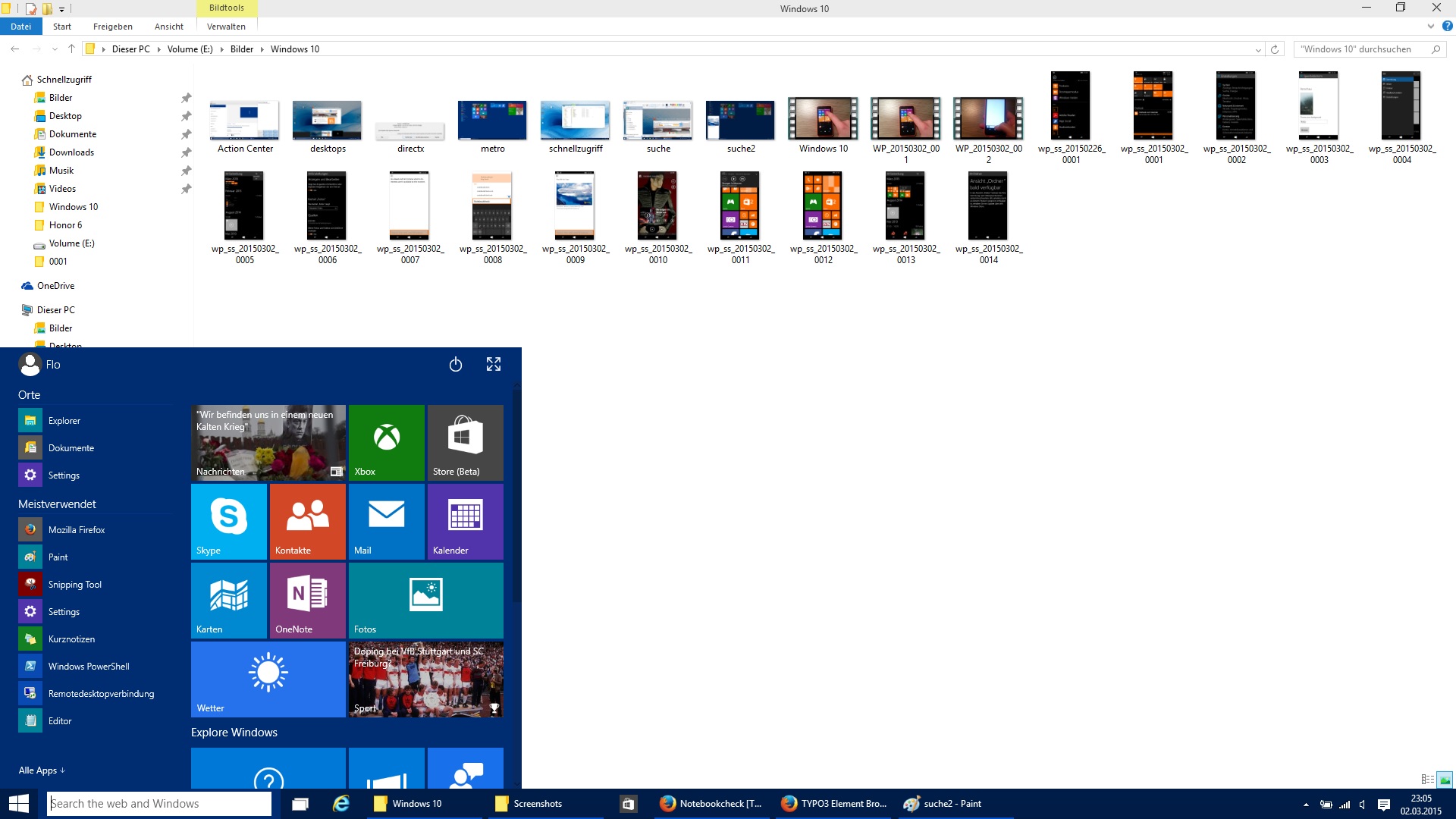1456x819 pixels.
Task: Switch to large thumbnails view
Action: pyautogui.click(x=1445, y=780)
